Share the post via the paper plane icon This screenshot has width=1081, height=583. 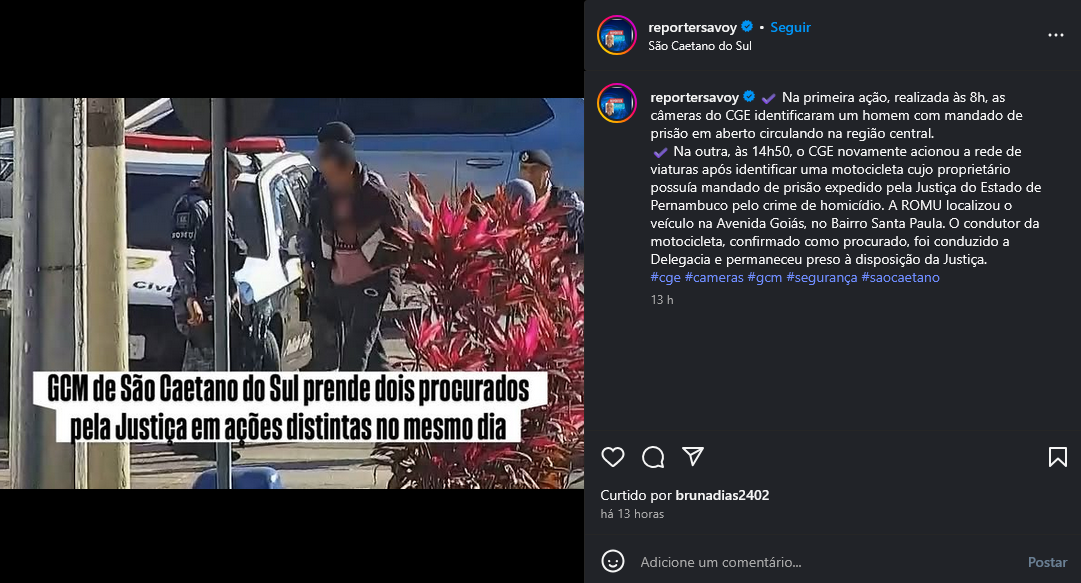click(x=693, y=456)
